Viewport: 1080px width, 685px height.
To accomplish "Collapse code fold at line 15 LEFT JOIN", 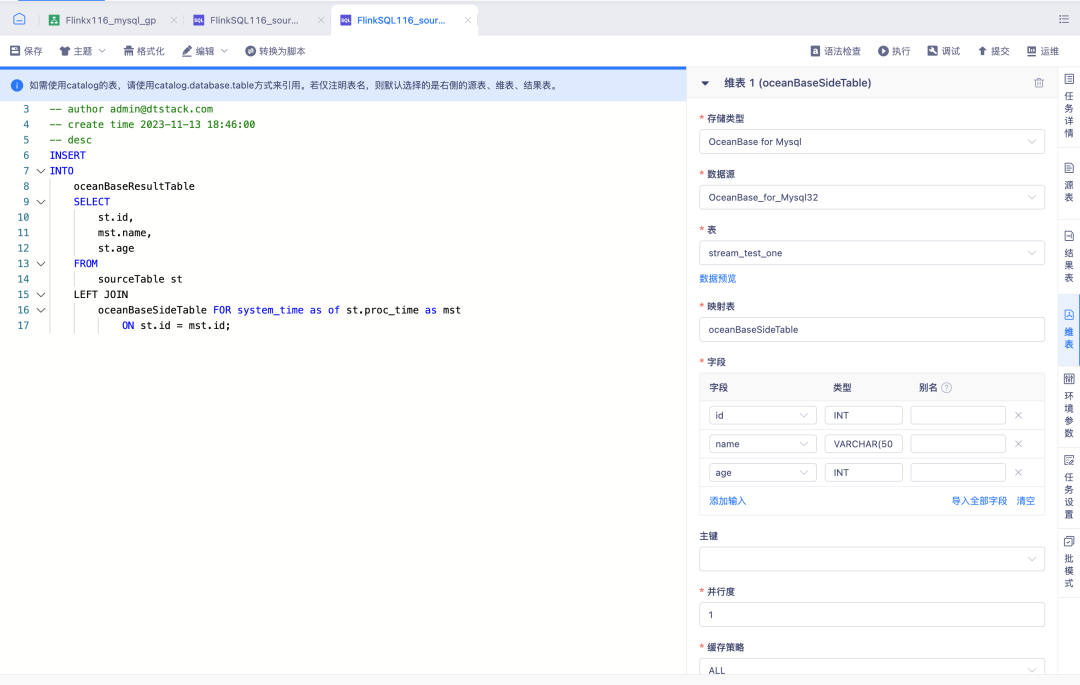I will pyautogui.click(x=41, y=295).
